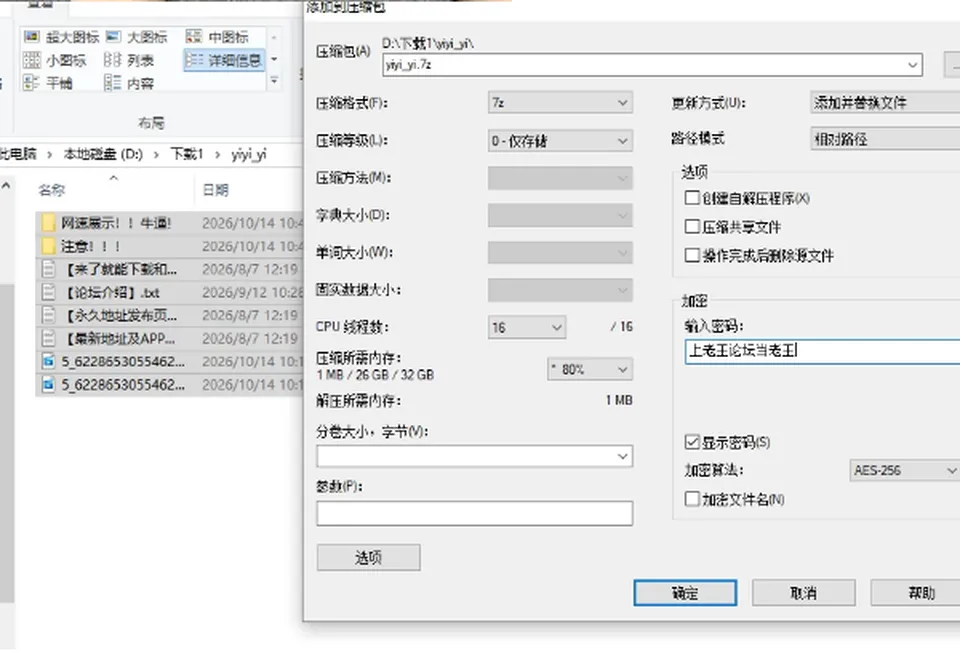Click 本地磁盘 (D:) in the address bar
This screenshot has height=651, width=960.
103,154
